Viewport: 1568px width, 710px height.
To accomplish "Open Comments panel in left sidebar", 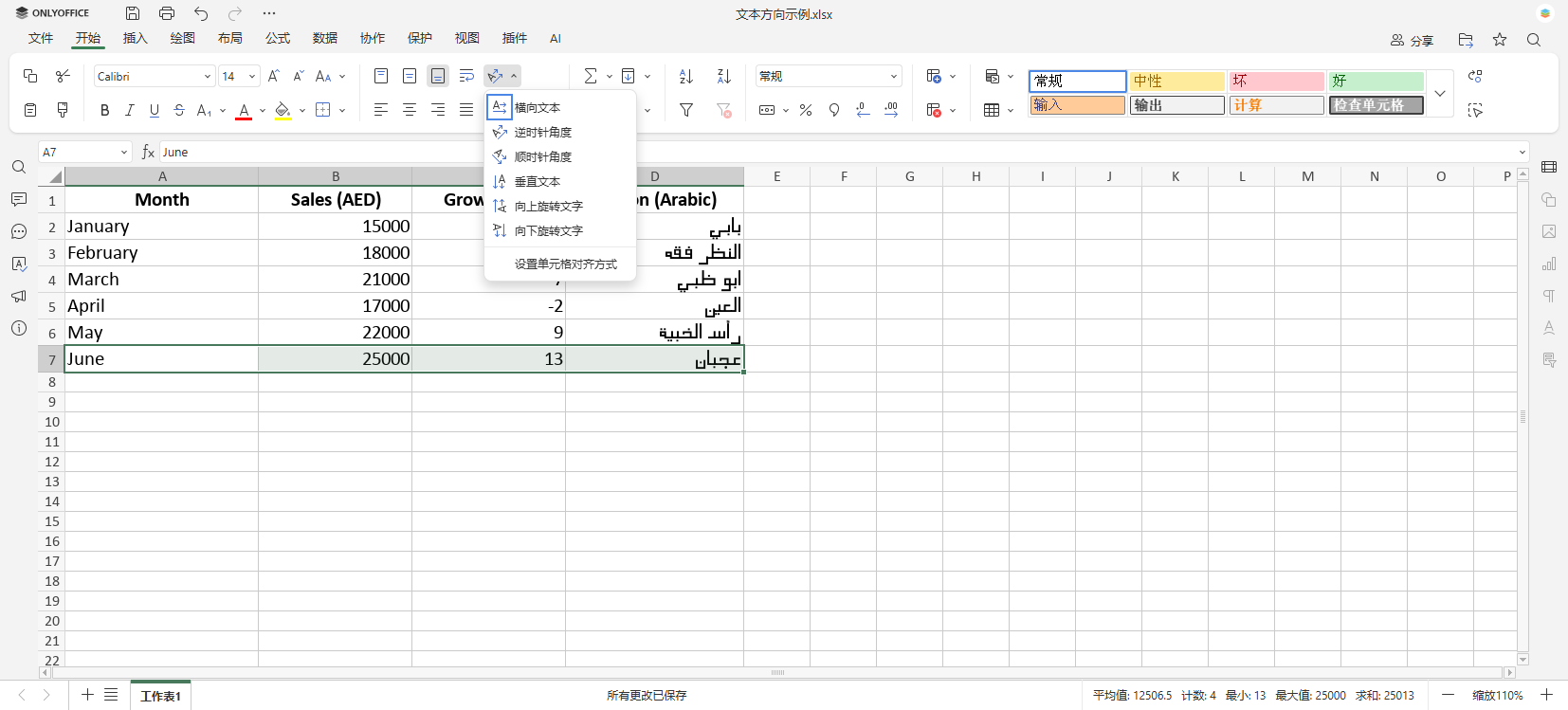I will 19,200.
